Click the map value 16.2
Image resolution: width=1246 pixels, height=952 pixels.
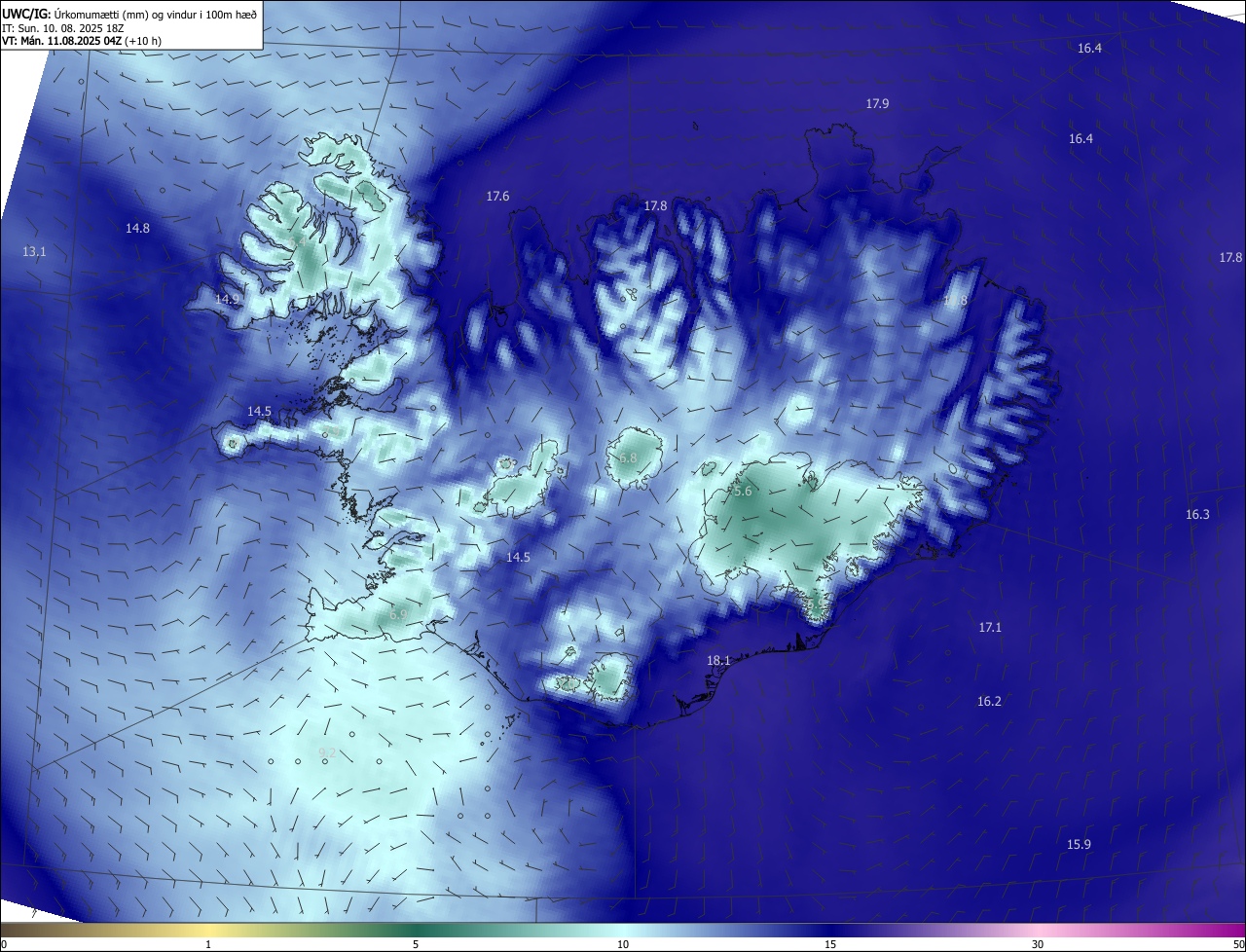coord(989,702)
